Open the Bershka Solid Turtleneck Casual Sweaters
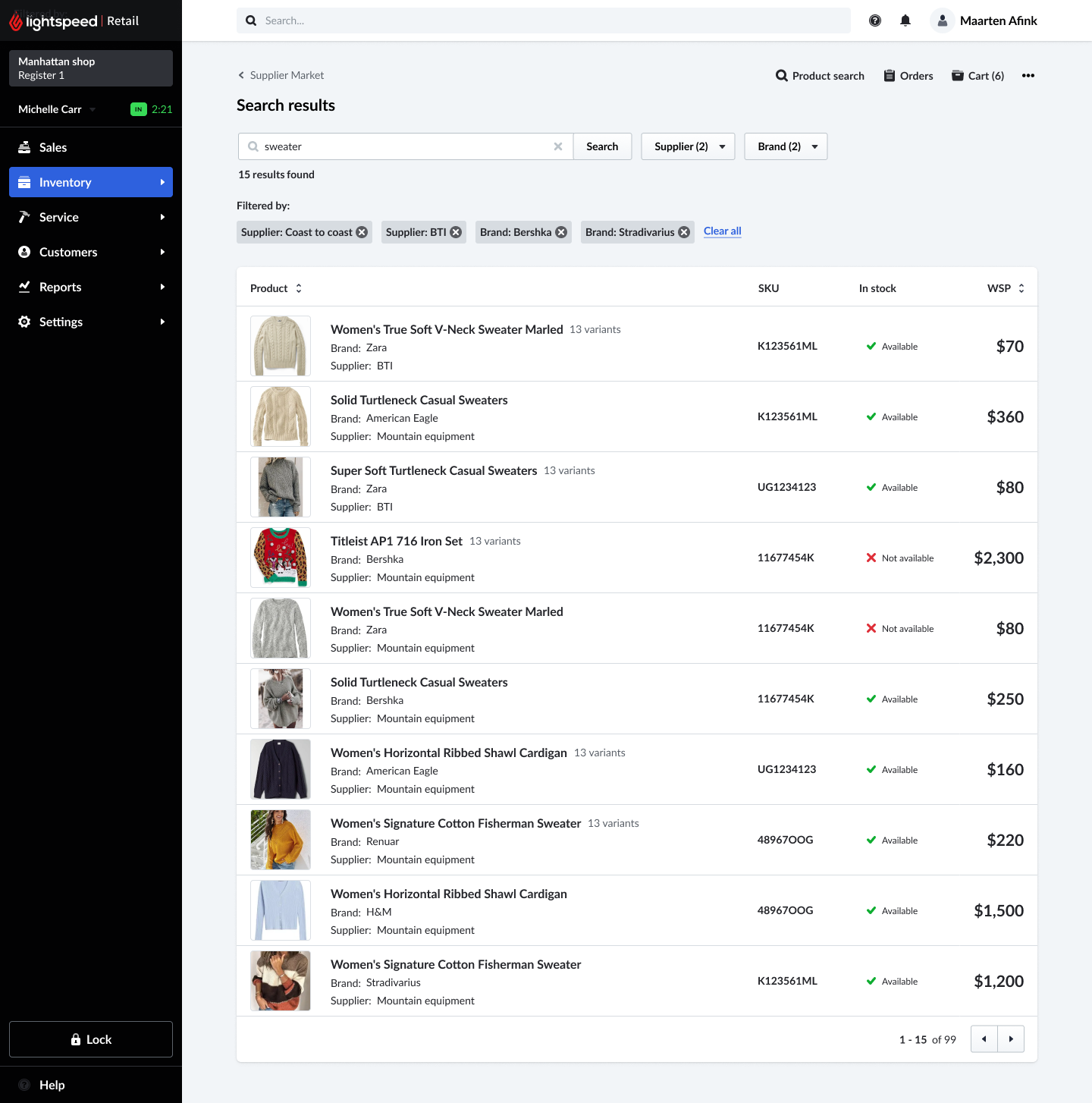 coord(419,682)
